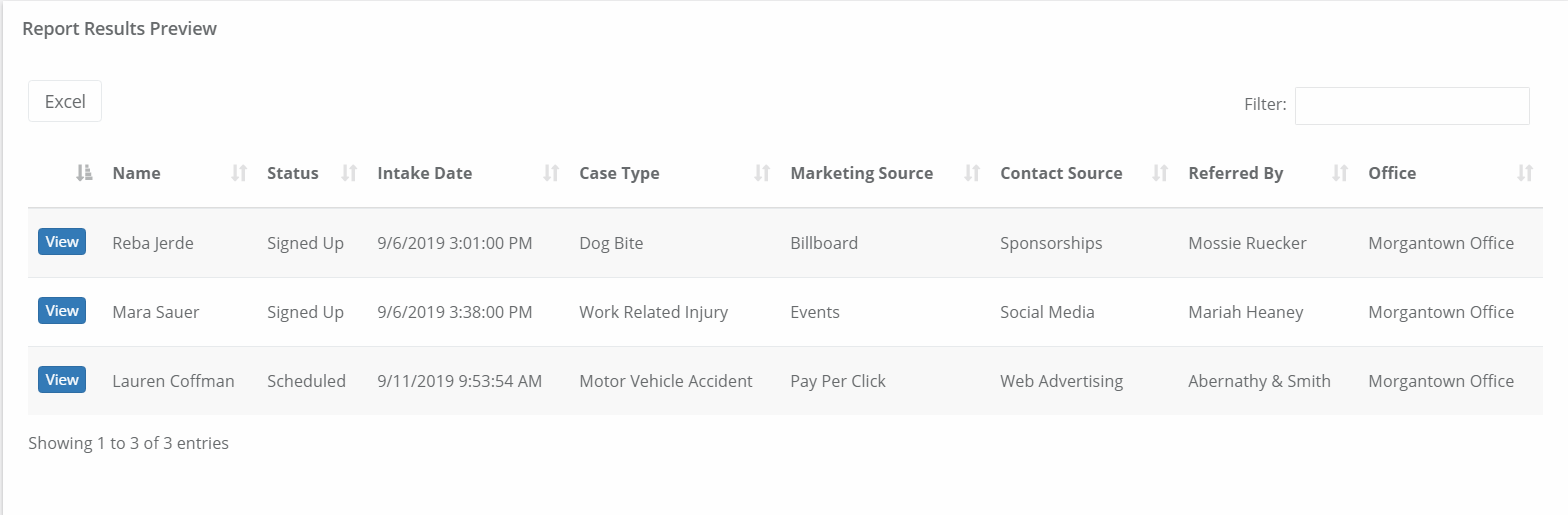Click the Intake Date header label
This screenshot has height=515, width=1568.
coord(425,173)
